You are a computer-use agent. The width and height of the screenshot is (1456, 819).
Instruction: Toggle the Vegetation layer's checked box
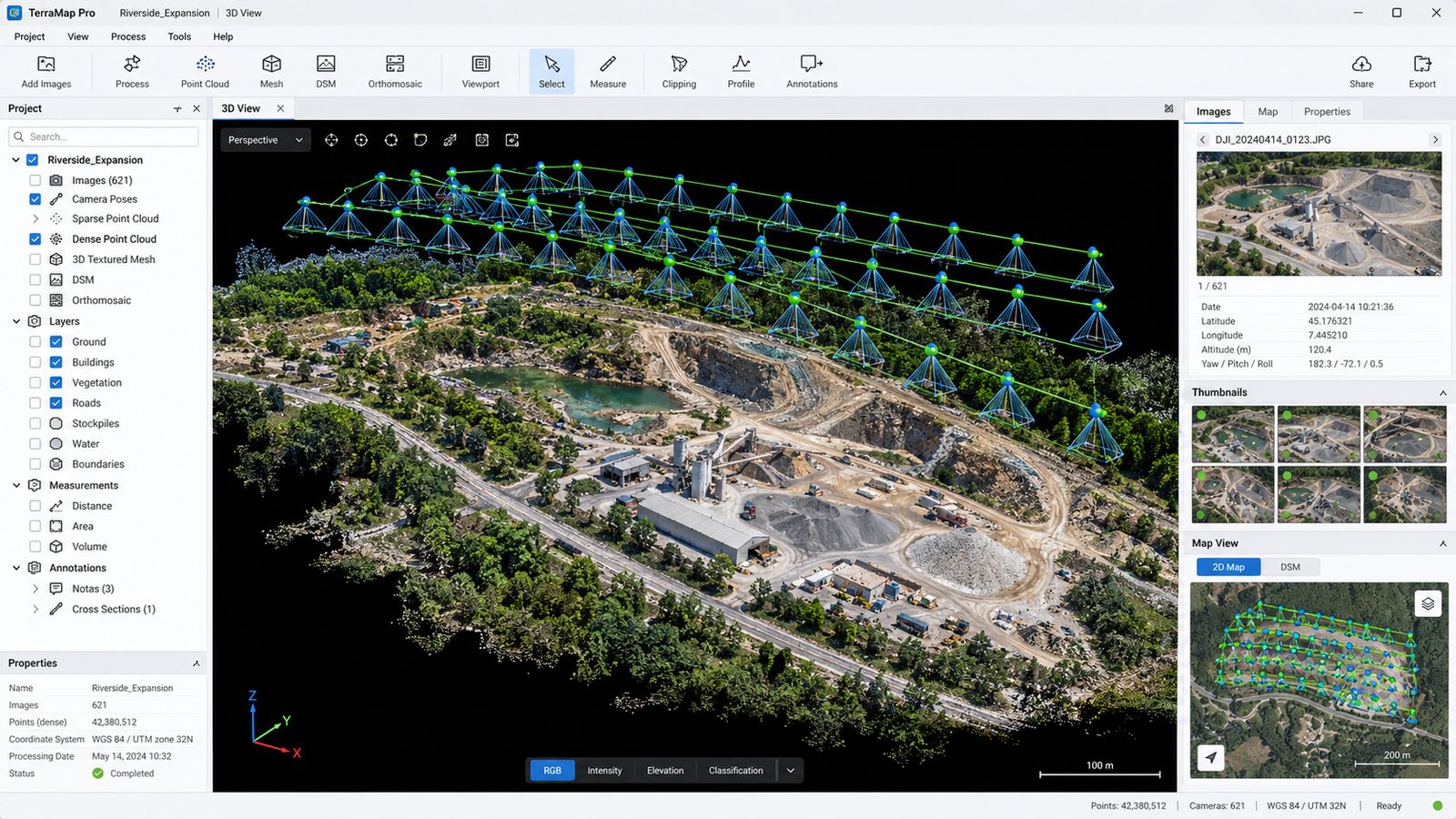pos(56,382)
